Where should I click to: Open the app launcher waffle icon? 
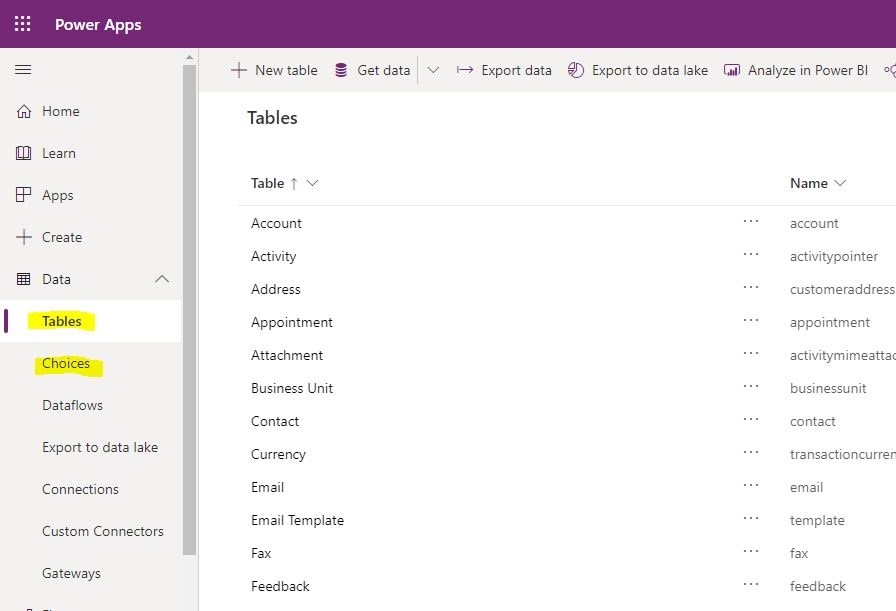click(x=22, y=23)
